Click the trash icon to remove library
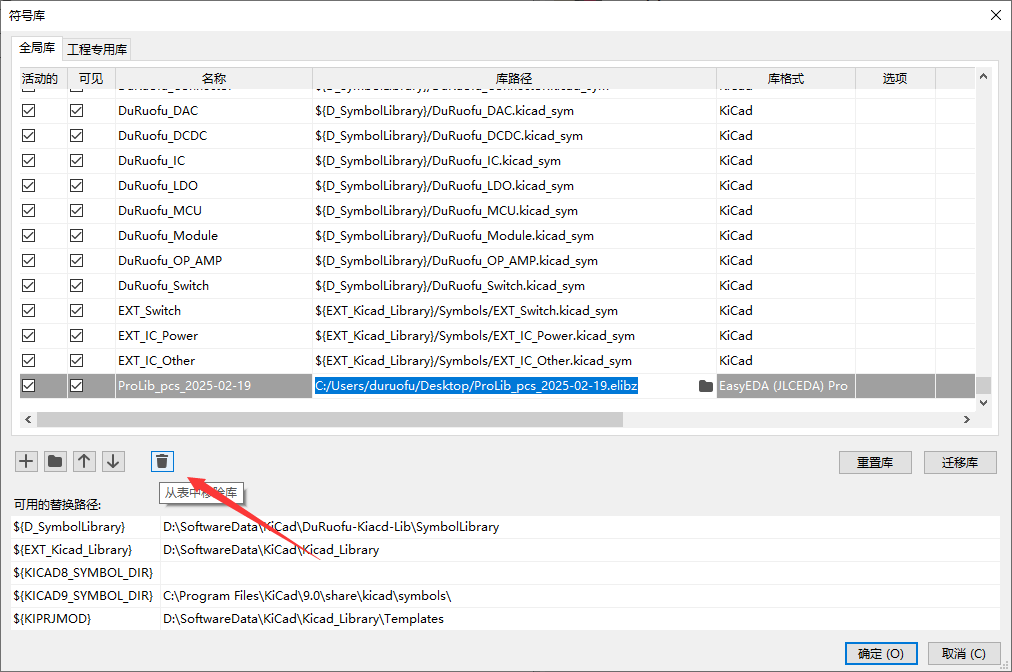The height and width of the screenshot is (672, 1012). tap(162, 461)
